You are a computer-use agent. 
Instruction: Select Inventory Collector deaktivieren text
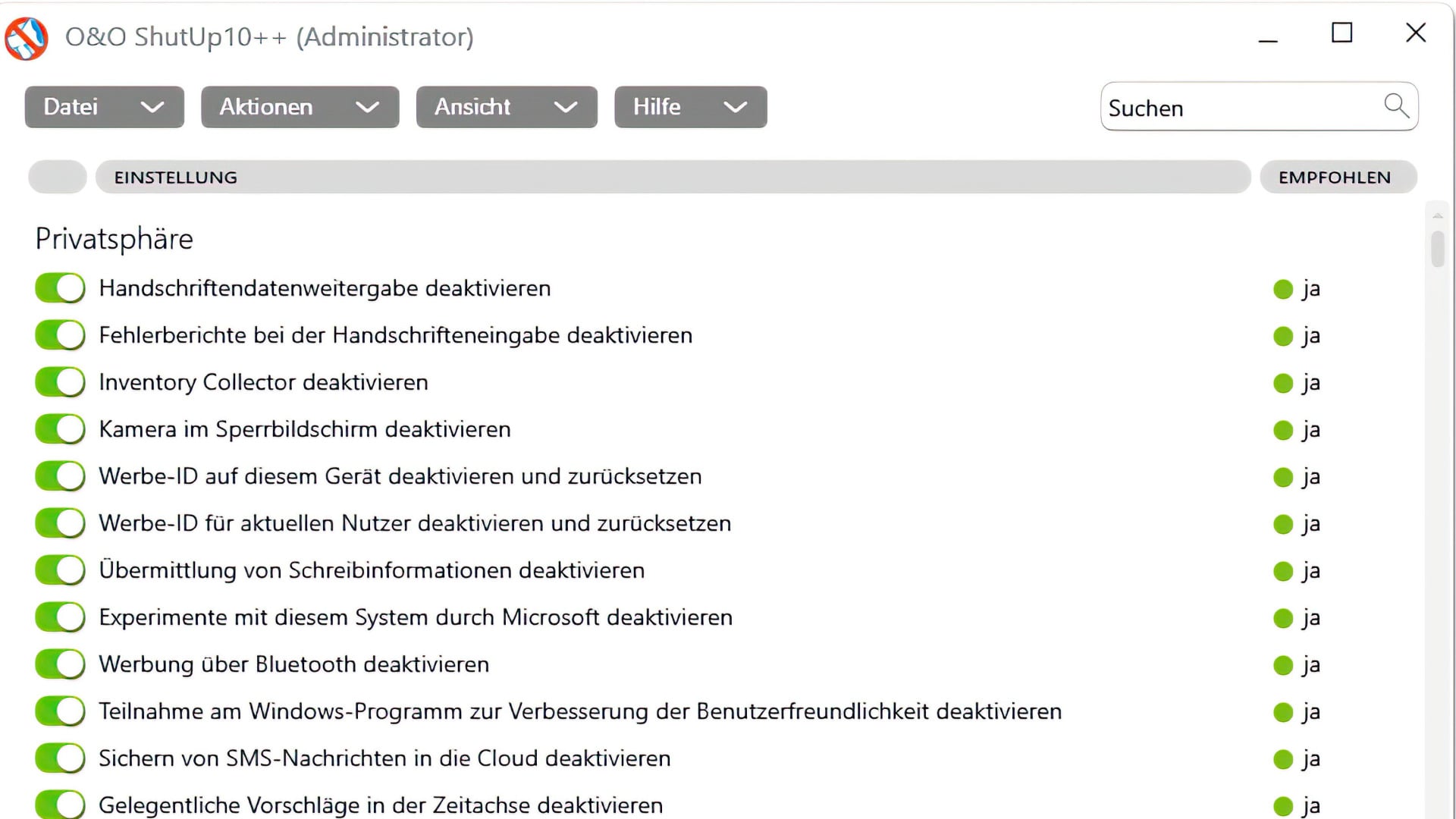(264, 382)
